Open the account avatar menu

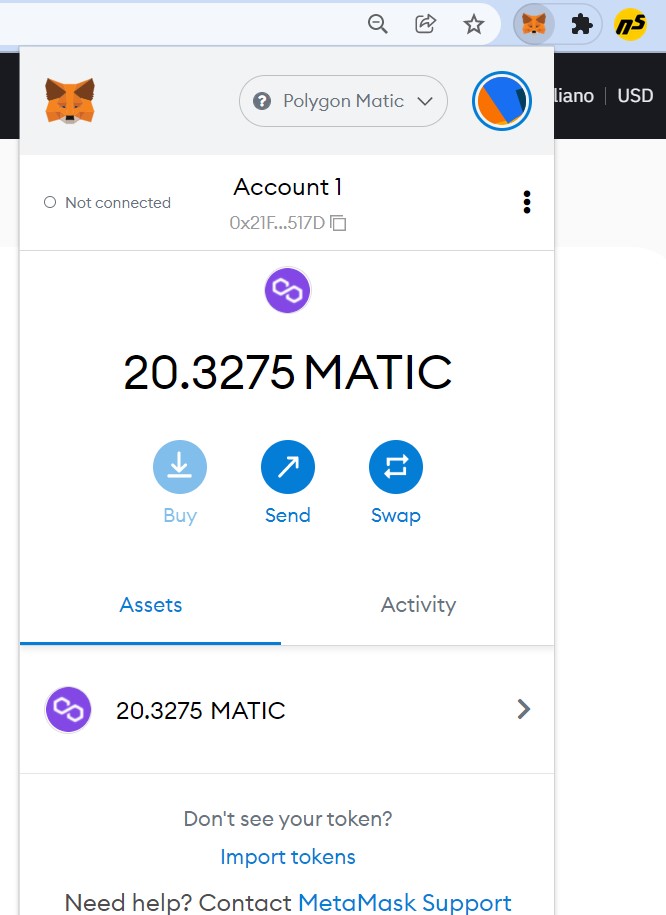[501, 101]
